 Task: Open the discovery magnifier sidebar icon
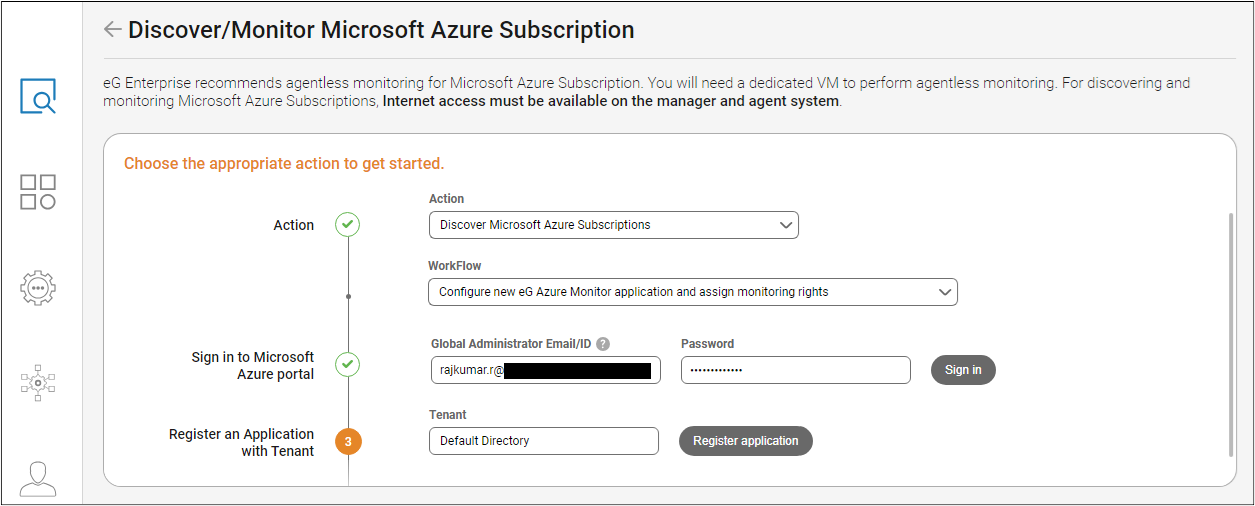pos(38,97)
